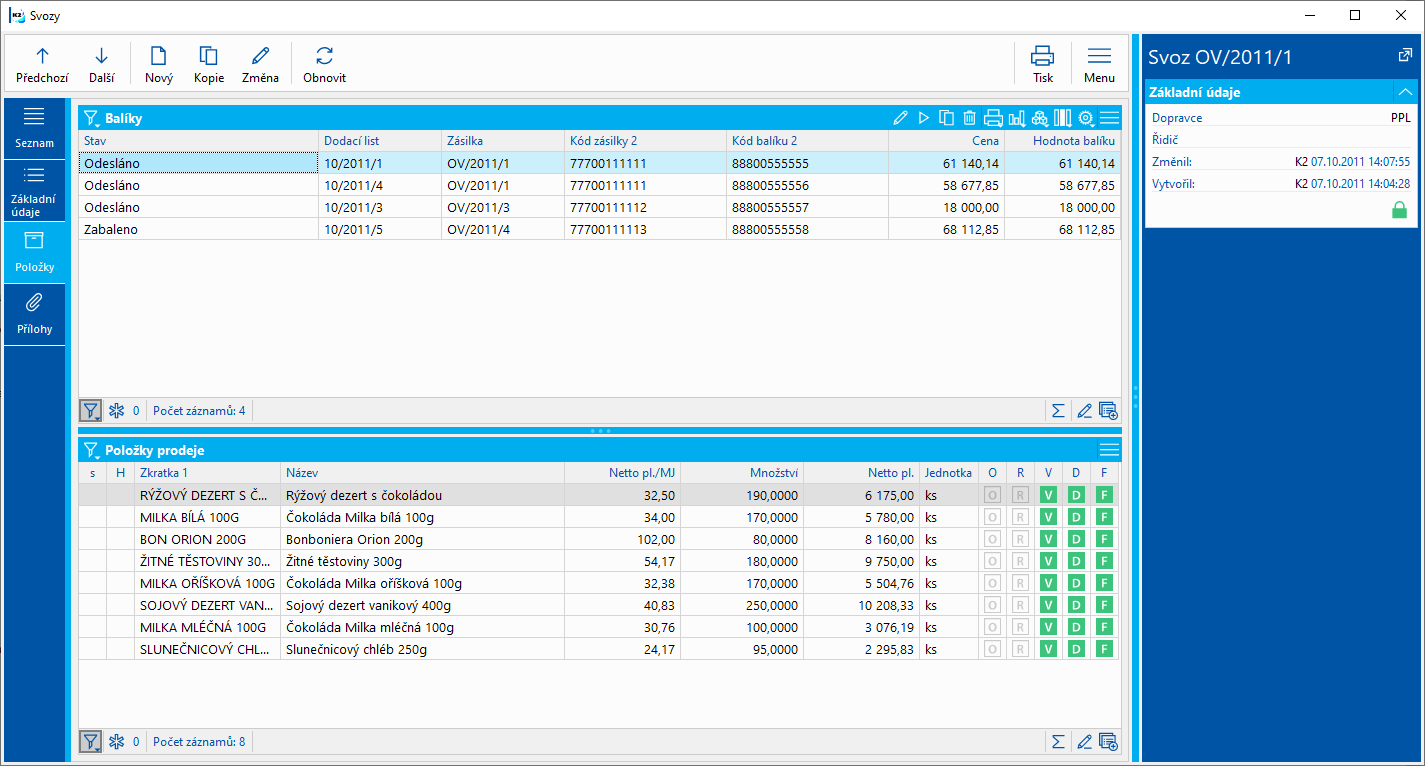
Task: Click the pencil edit icon in Balíky header
Action: (900, 118)
